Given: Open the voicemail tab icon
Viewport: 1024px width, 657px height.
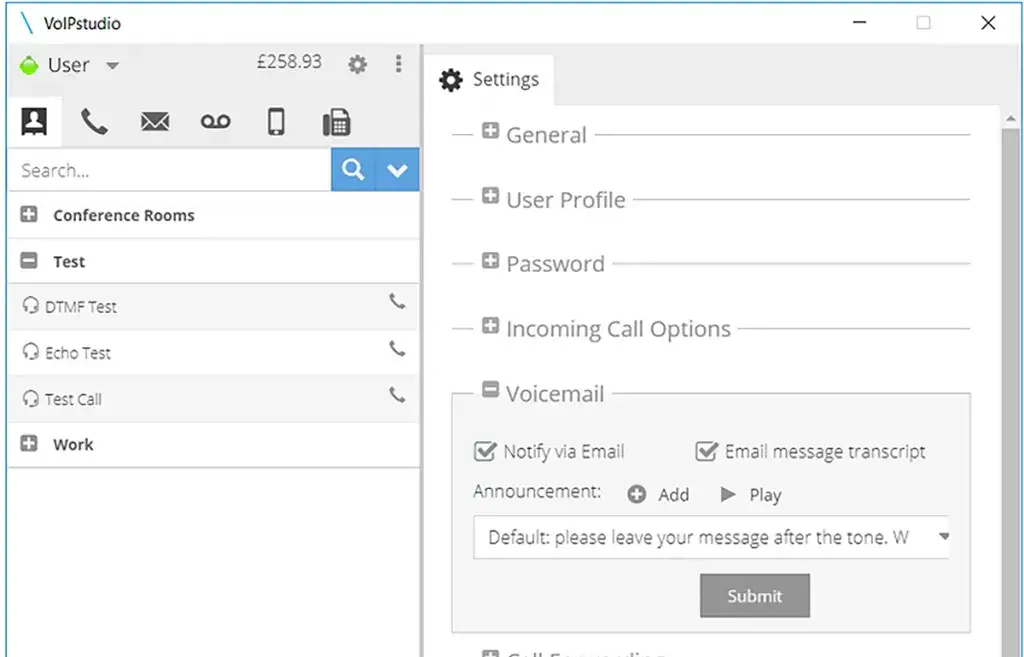Looking at the screenshot, I should click(x=215, y=123).
